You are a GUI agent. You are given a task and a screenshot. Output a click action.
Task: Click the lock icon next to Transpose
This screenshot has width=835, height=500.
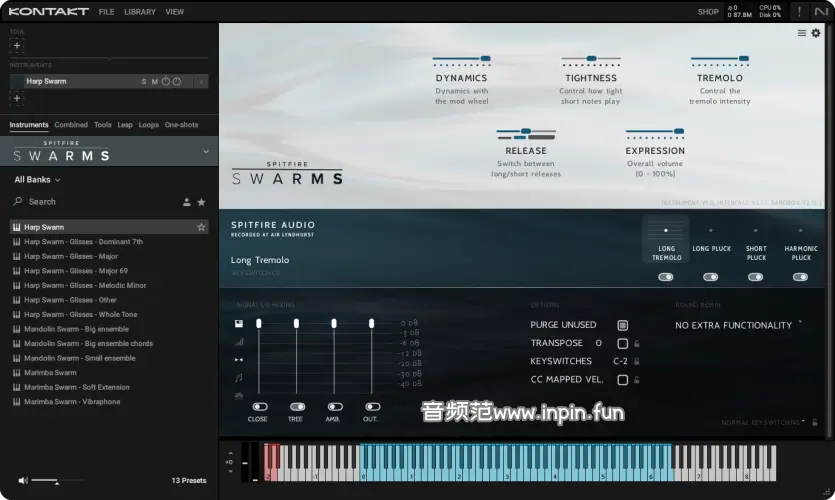637,343
